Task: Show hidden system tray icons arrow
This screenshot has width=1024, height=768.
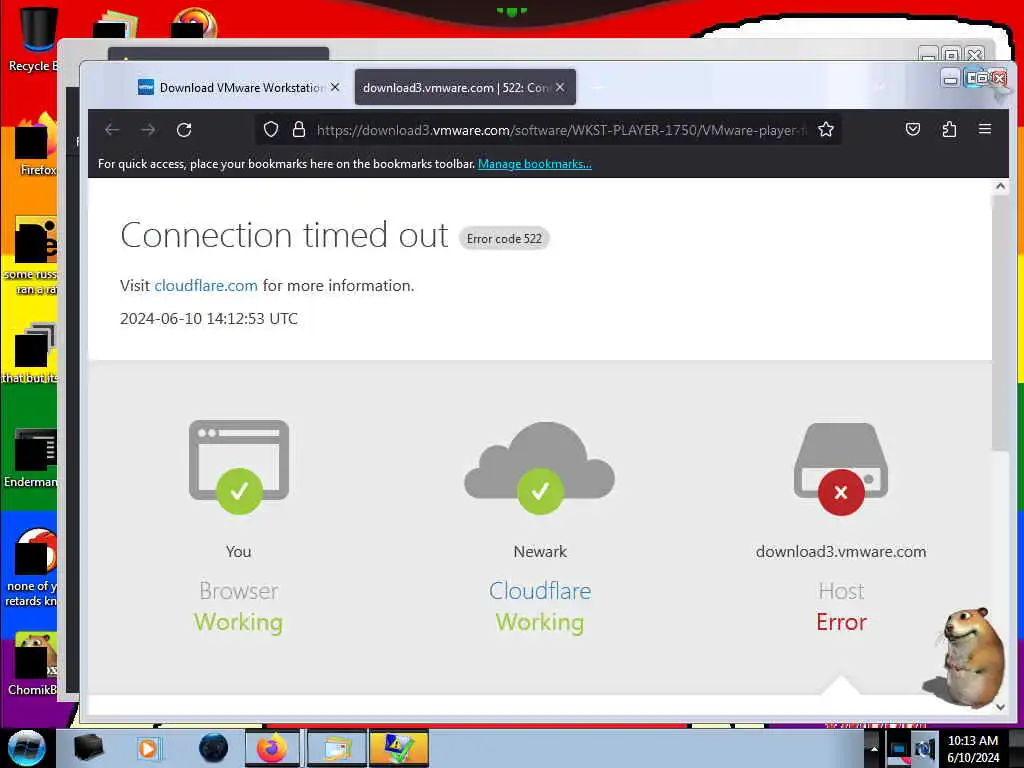Action: tap(874, 749)
